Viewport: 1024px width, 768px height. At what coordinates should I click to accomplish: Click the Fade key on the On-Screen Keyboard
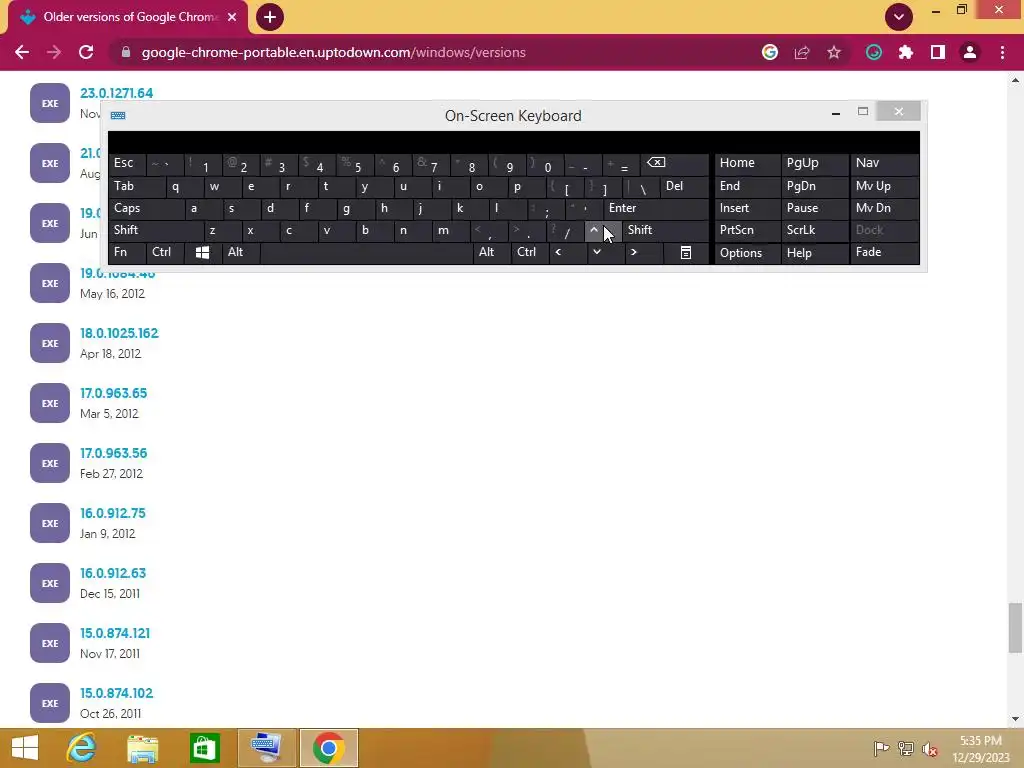[x=884, y=253]
